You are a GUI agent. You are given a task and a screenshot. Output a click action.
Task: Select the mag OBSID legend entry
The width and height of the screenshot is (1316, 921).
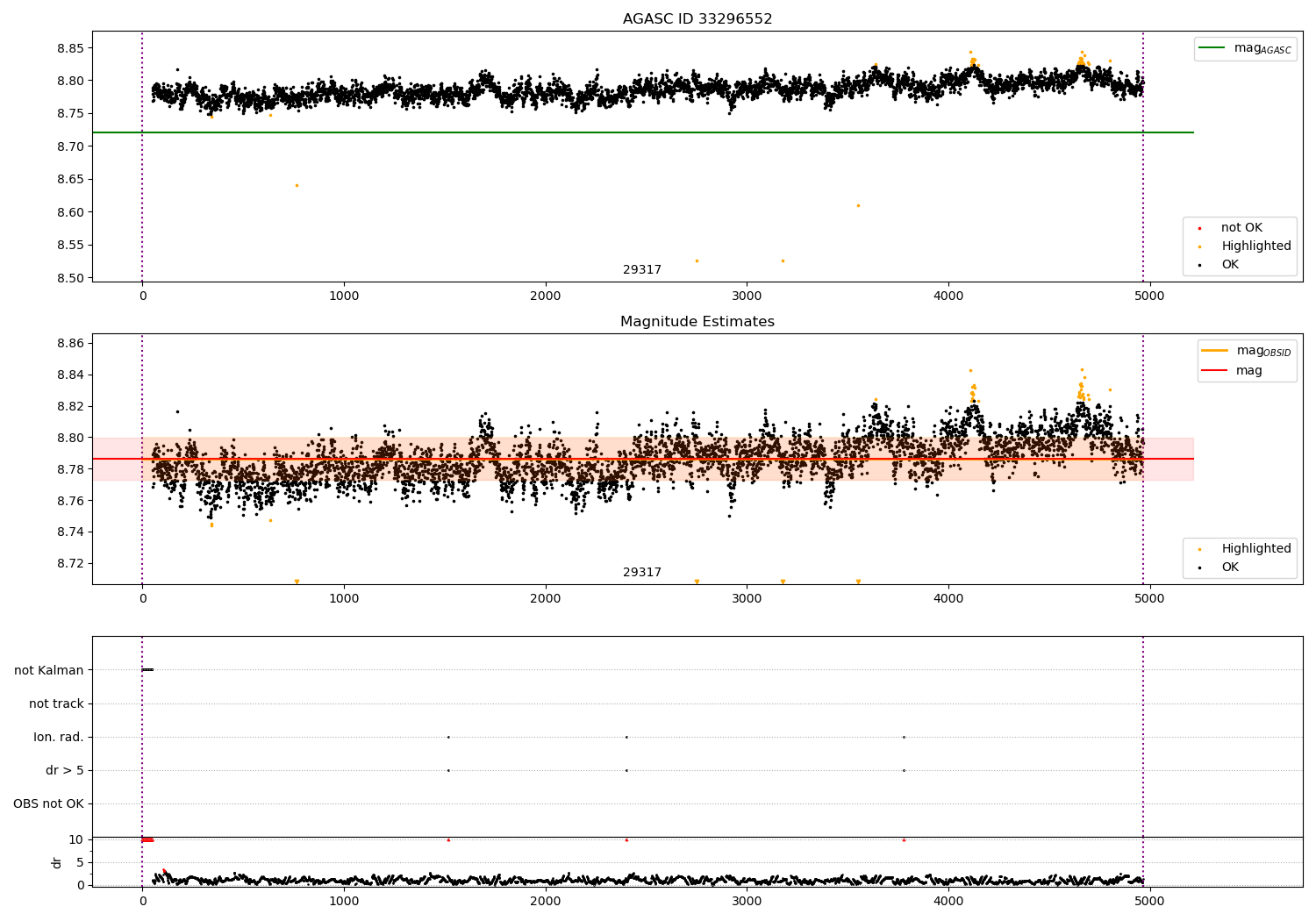(x=1247, y=351)
